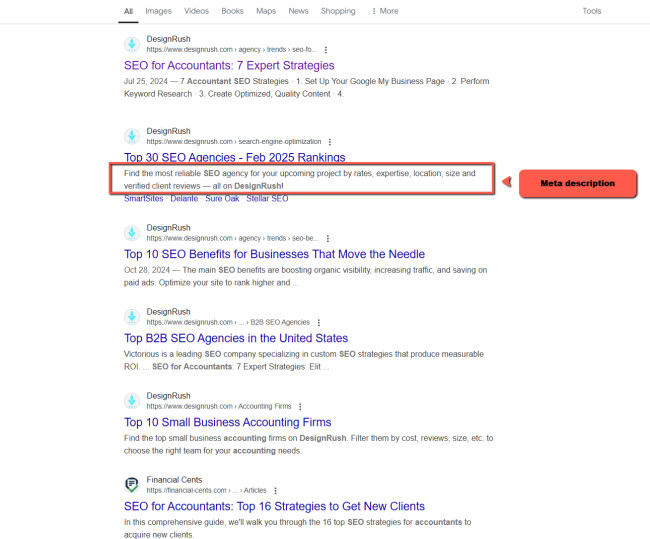Click the designrush.com search-engine-optimization URL

pyautogui.click(x=234, y=142)
